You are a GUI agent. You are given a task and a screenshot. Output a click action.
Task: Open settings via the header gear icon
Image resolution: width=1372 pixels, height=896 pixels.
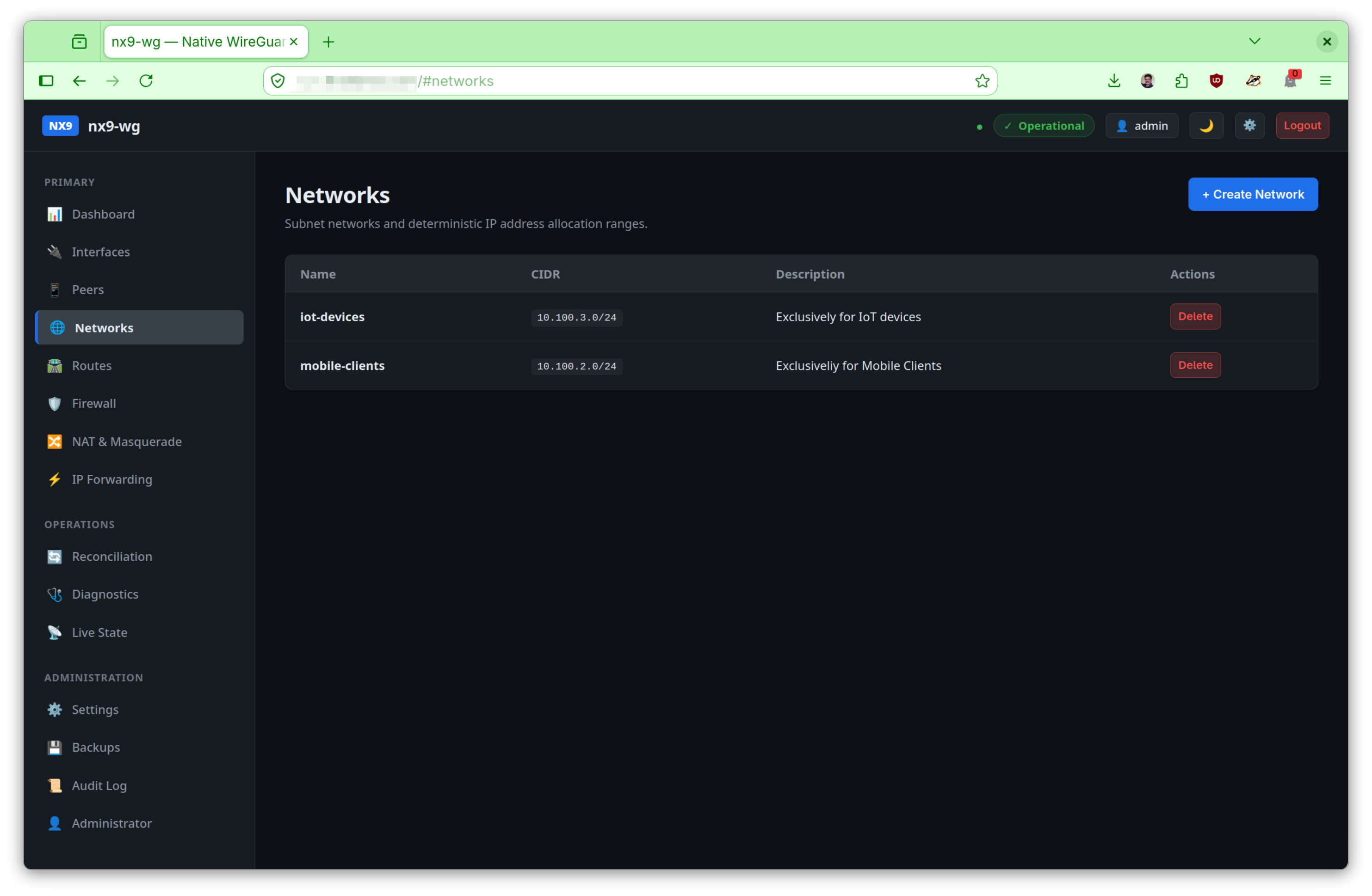(x=1249, y=126)
